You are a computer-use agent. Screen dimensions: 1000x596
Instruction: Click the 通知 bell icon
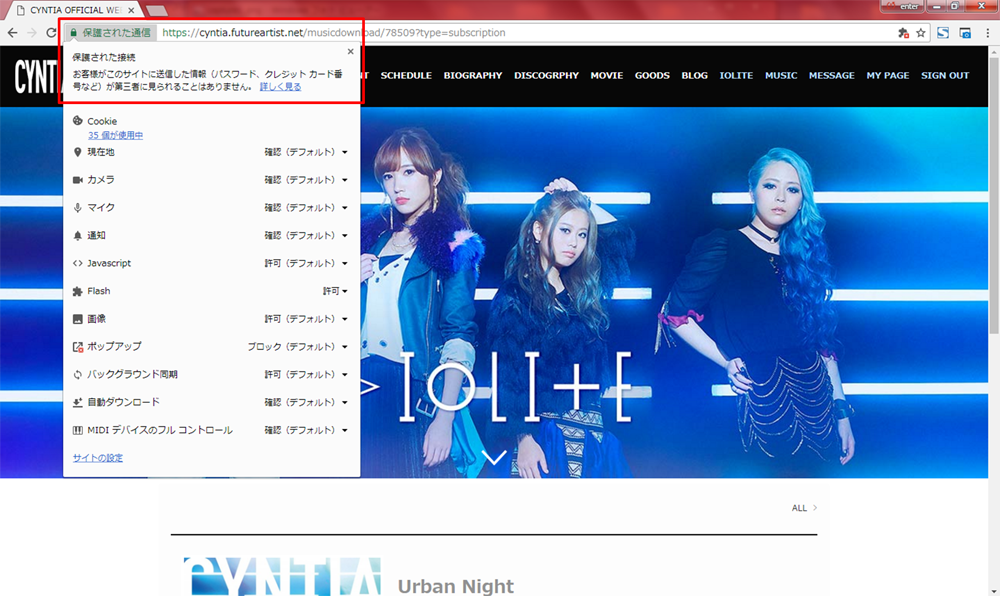78,235
